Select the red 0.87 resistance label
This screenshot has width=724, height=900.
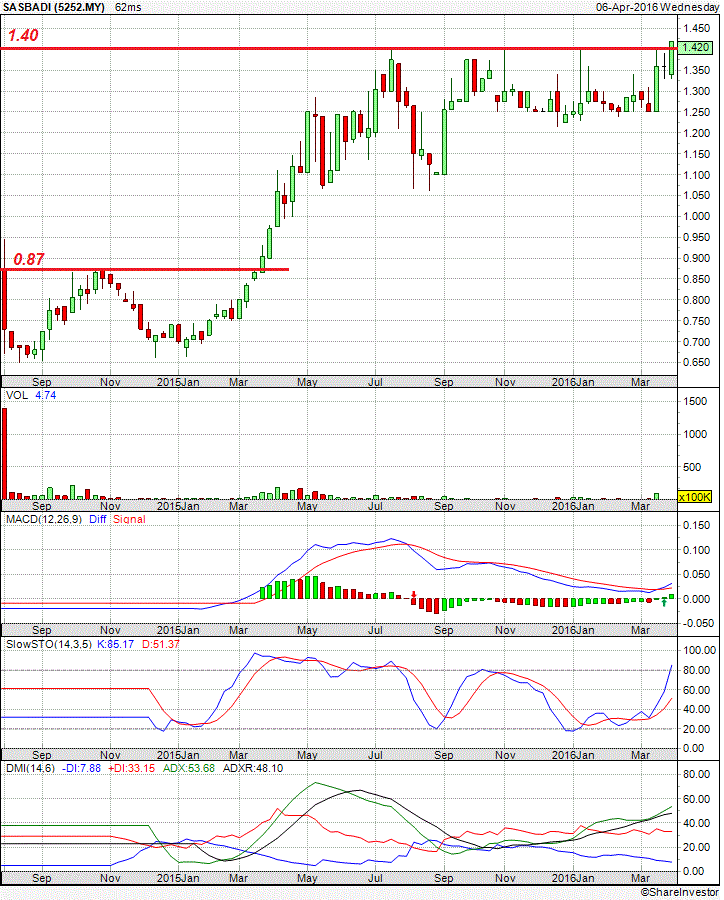pos(29,259)
